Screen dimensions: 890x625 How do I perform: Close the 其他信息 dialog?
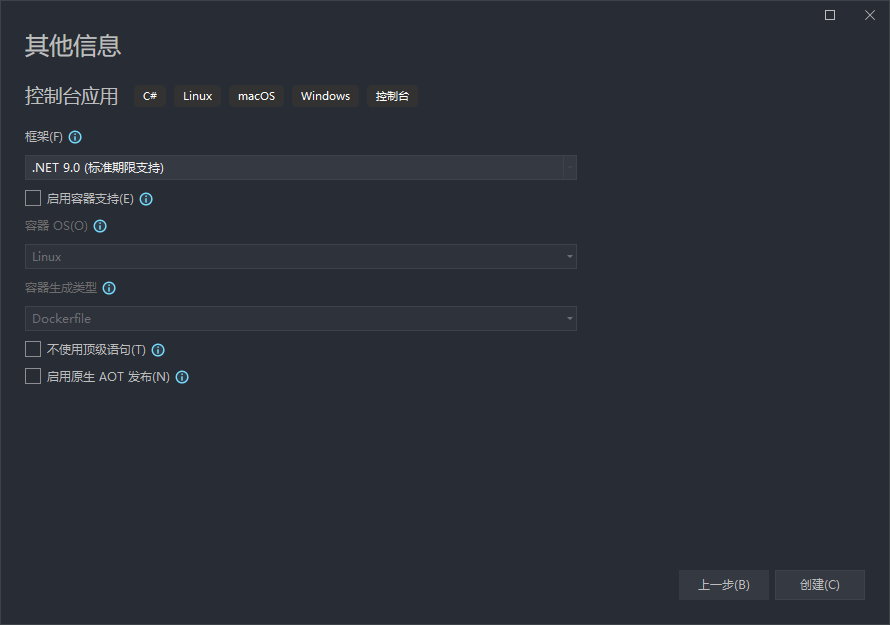click(870, 15)
